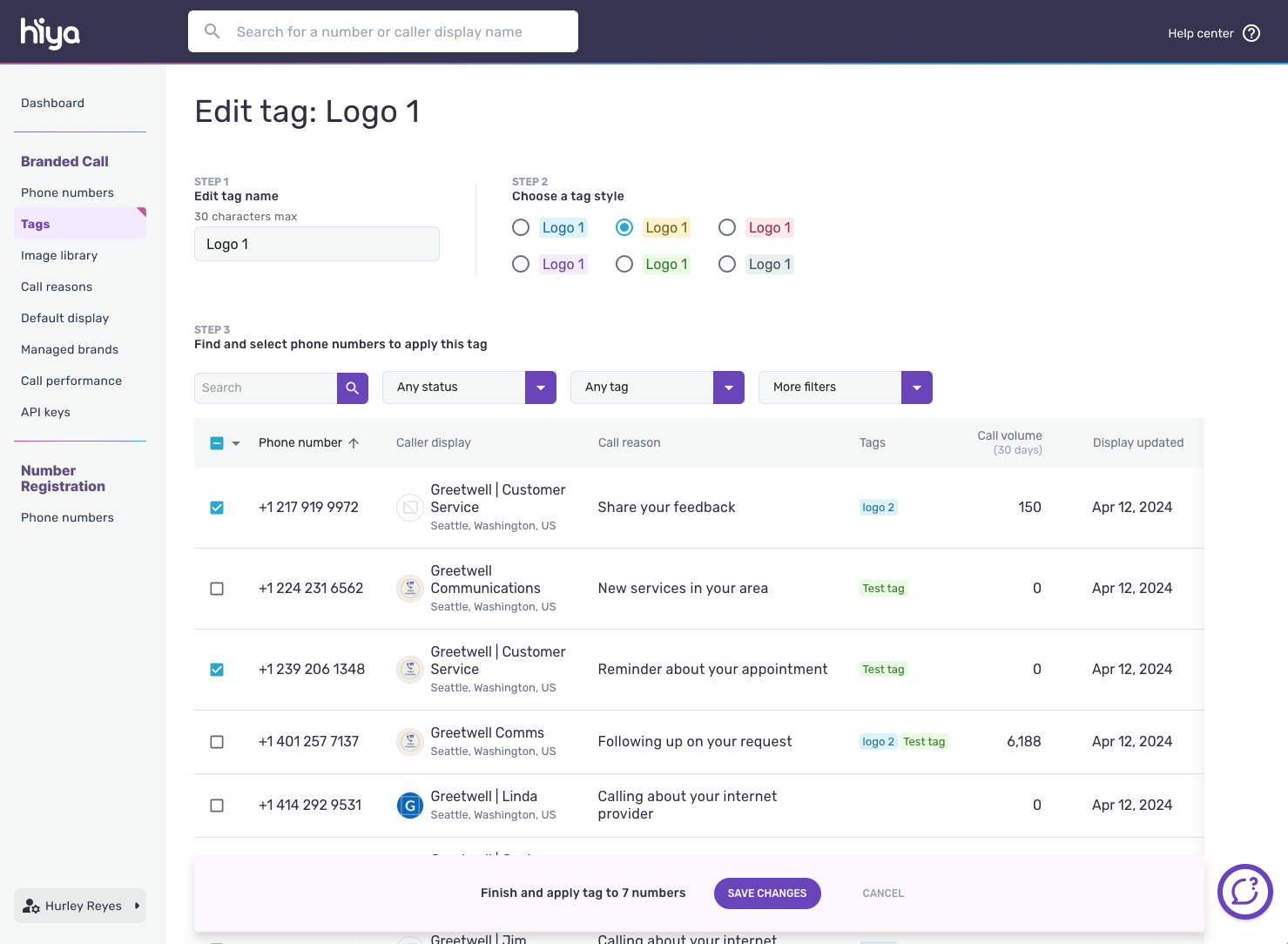Click Cancel in the bottom bar
Screen dimensions: 1288x944
pos(882,893)
